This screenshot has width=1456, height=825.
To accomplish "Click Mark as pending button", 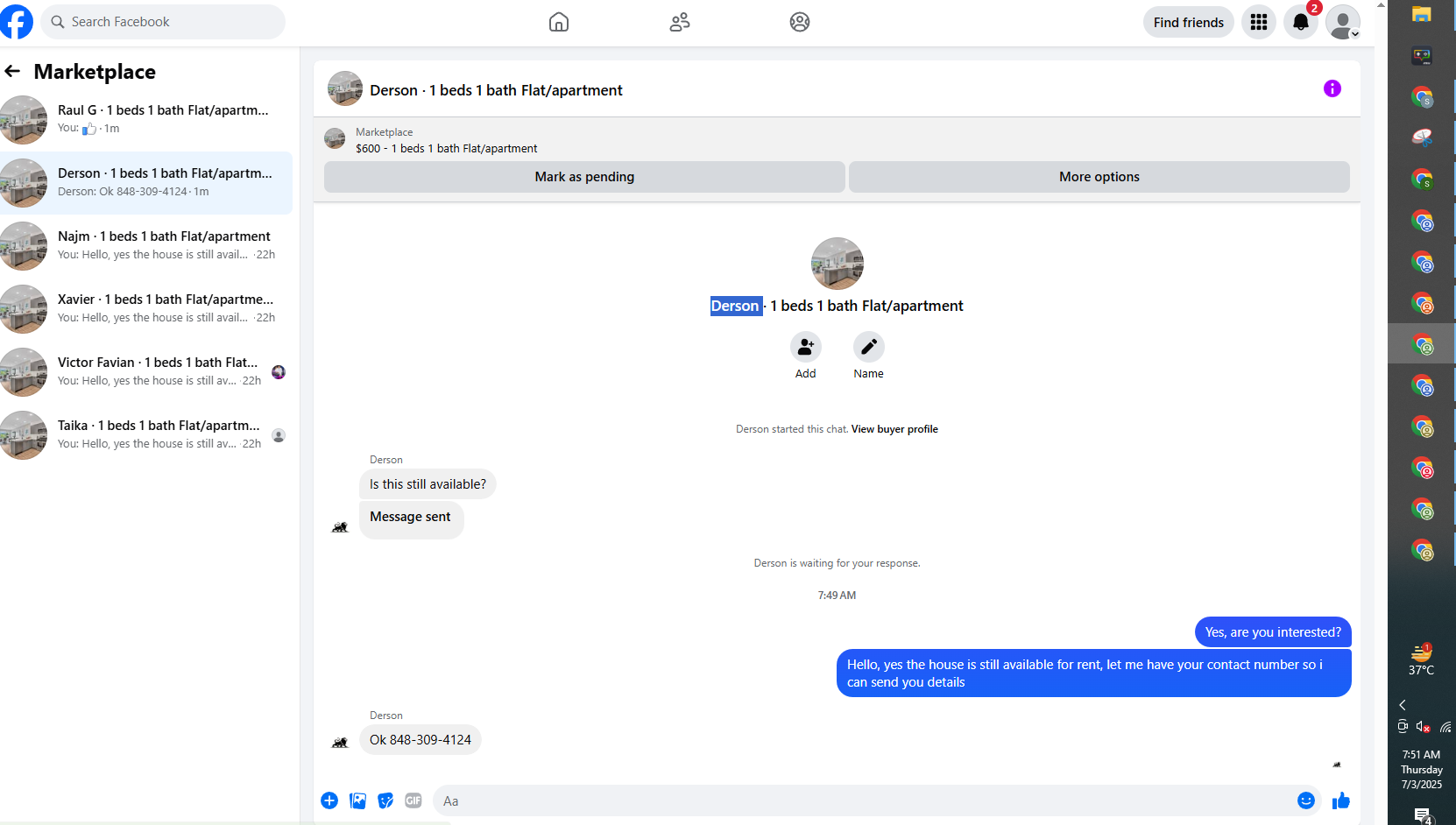I will click(584, 177).
